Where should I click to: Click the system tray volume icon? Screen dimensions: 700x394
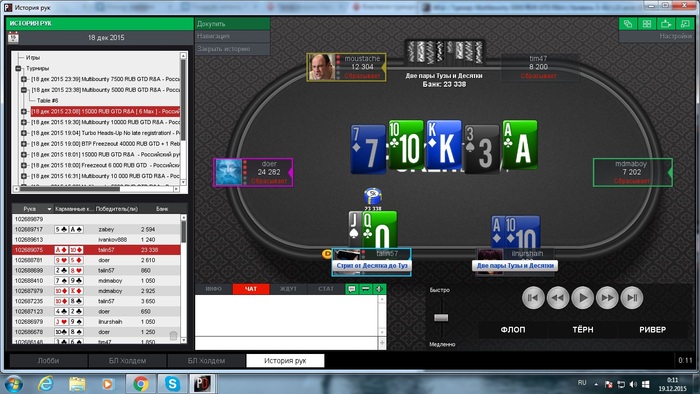point(633,384)
